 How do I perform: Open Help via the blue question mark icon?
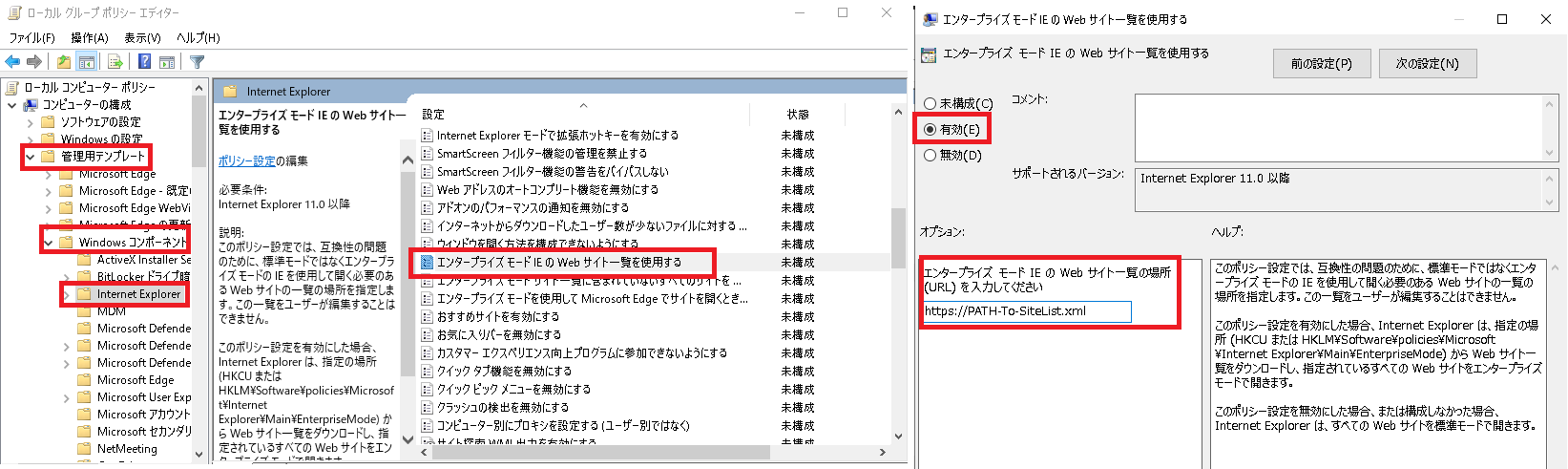click(144, 62)
